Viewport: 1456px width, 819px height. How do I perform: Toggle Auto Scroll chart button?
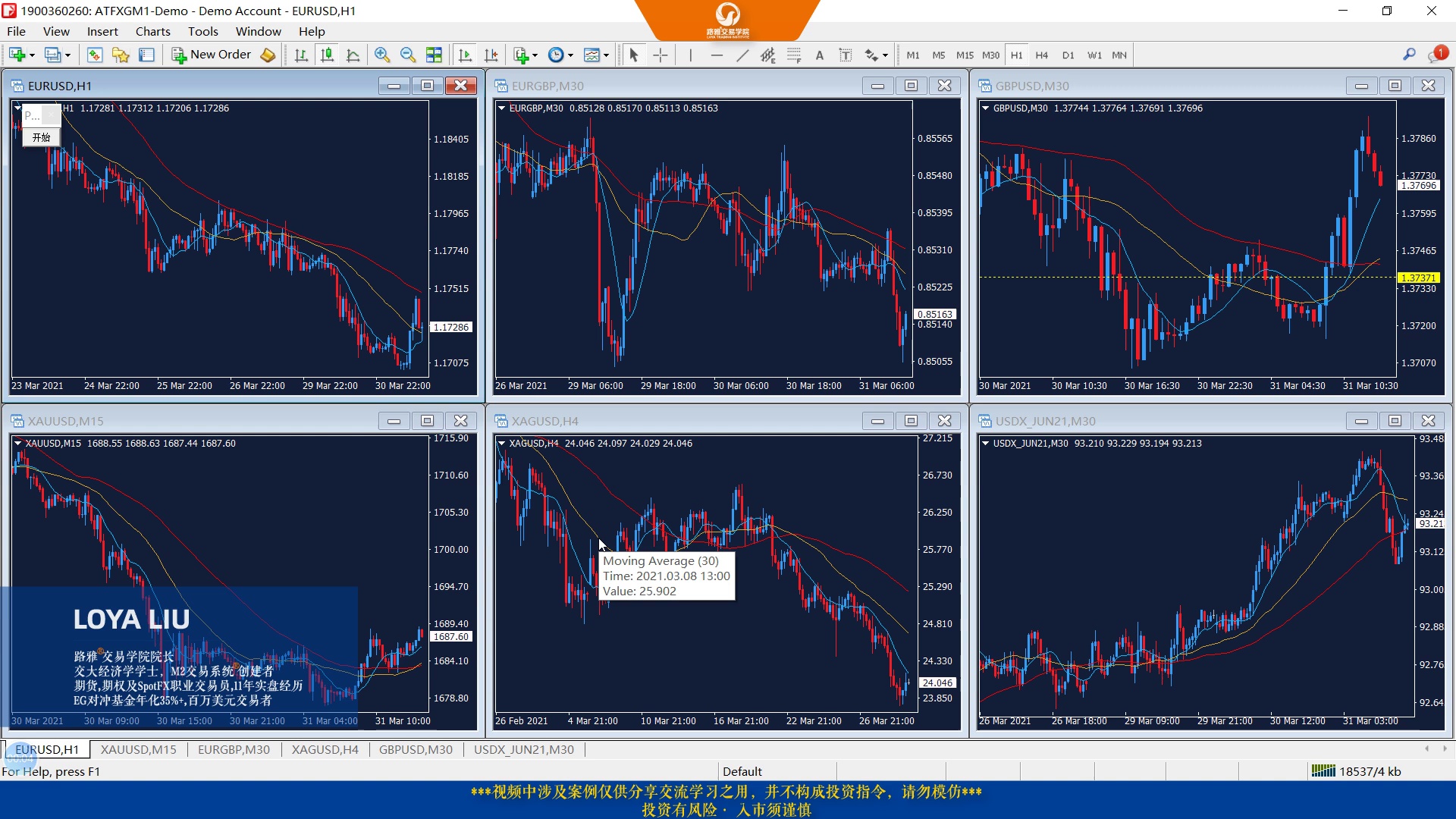point(465,55)
